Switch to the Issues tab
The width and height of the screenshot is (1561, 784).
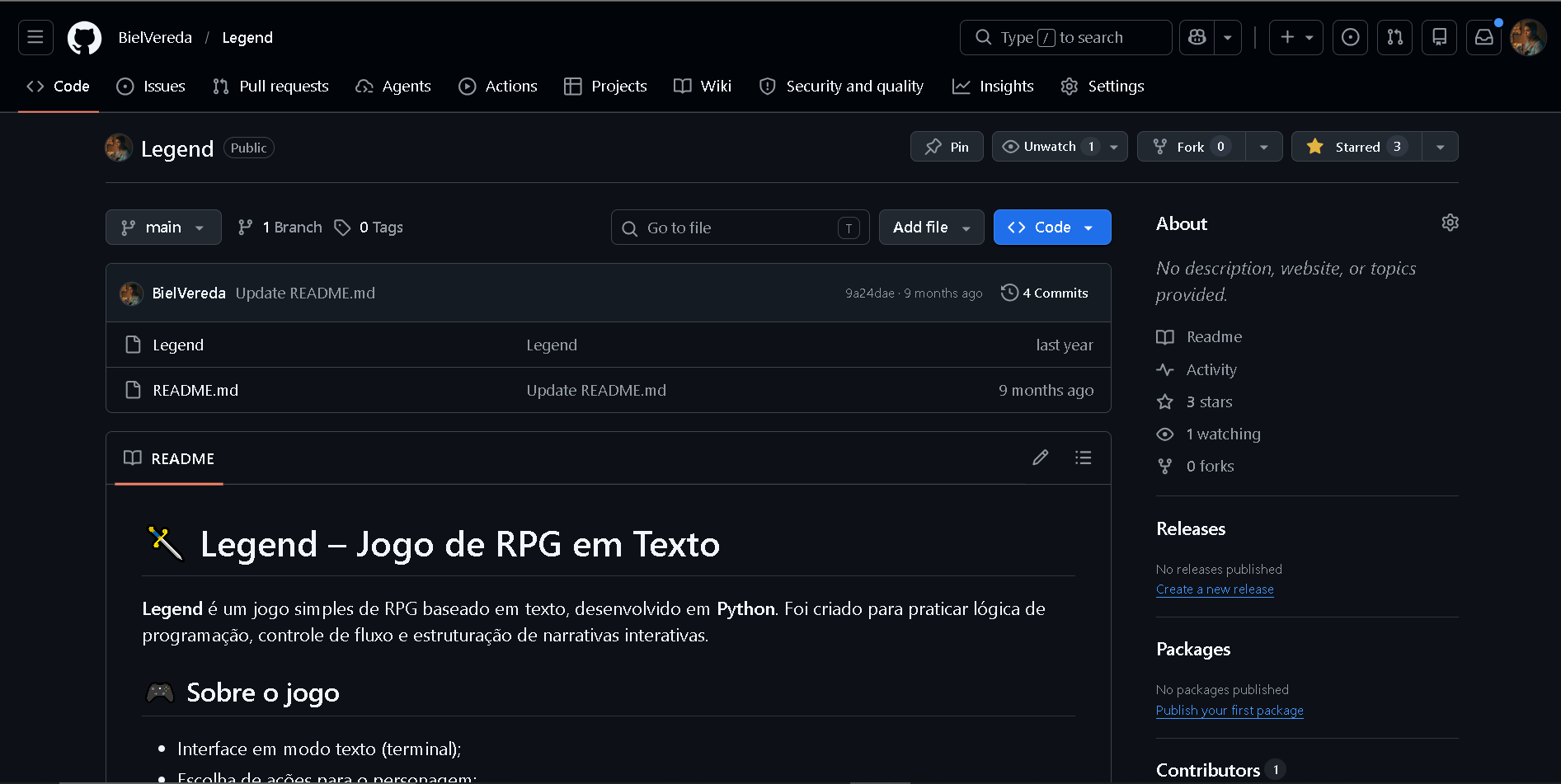(151, 87)
